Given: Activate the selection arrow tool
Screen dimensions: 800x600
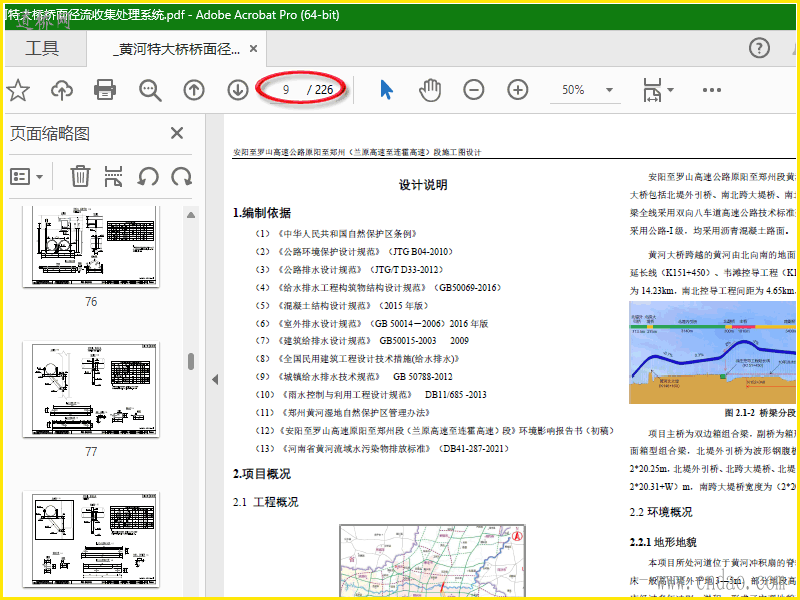Looking at the screenshot, I should tap(386, 90).
